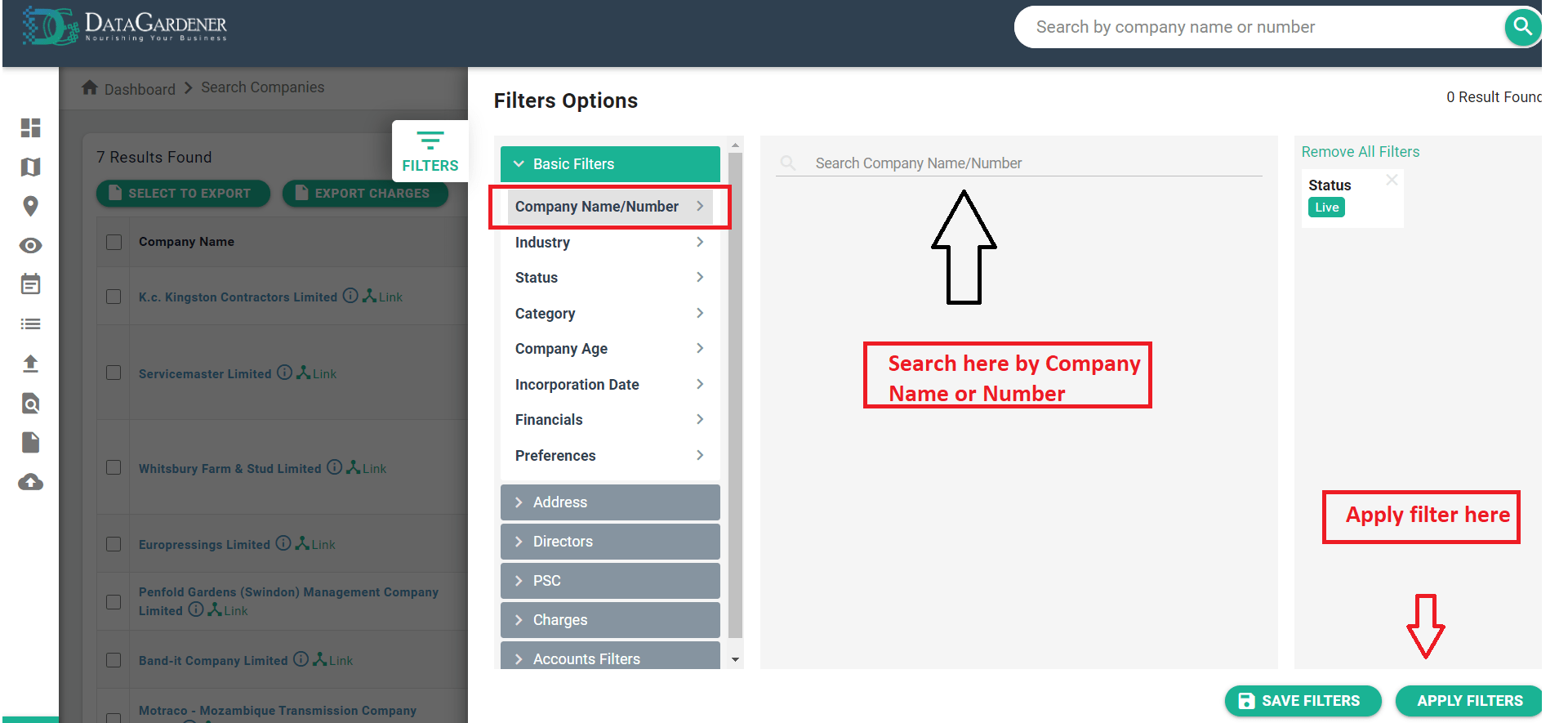The image size is (1568, 723).
Task: Open the Incorporation Date filter option
Action: click(x=609, y=385)
